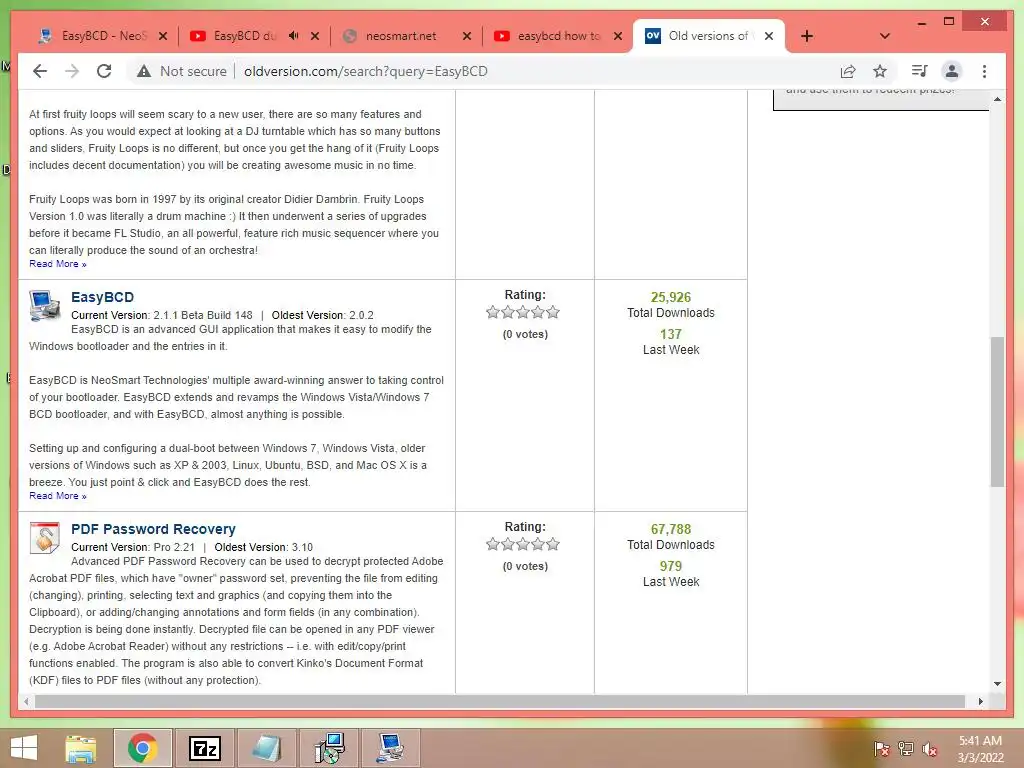1024x768 pixels.
Task: Mute the EasyBCD YouTube tab audio icon
Action: (x=294, y=36)
